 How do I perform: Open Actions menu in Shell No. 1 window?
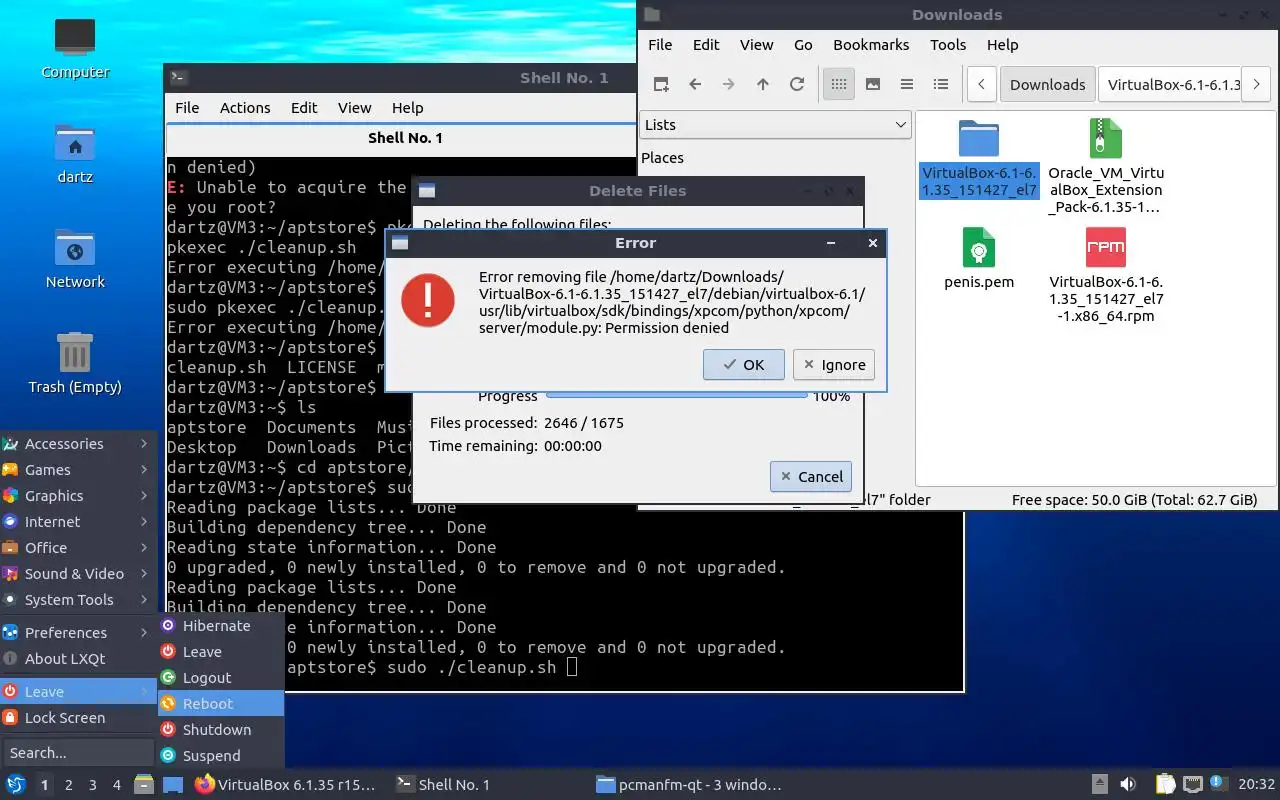point(245,108)
